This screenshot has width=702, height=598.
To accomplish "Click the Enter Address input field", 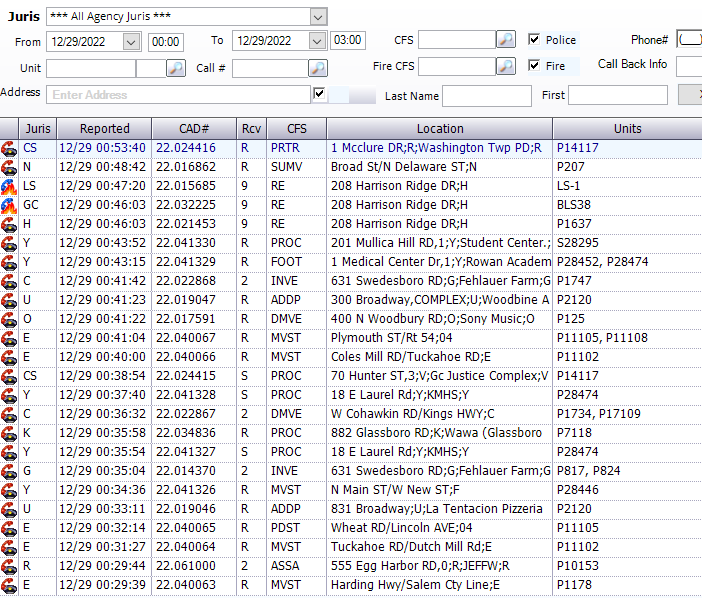I will (x=178, y=95).
